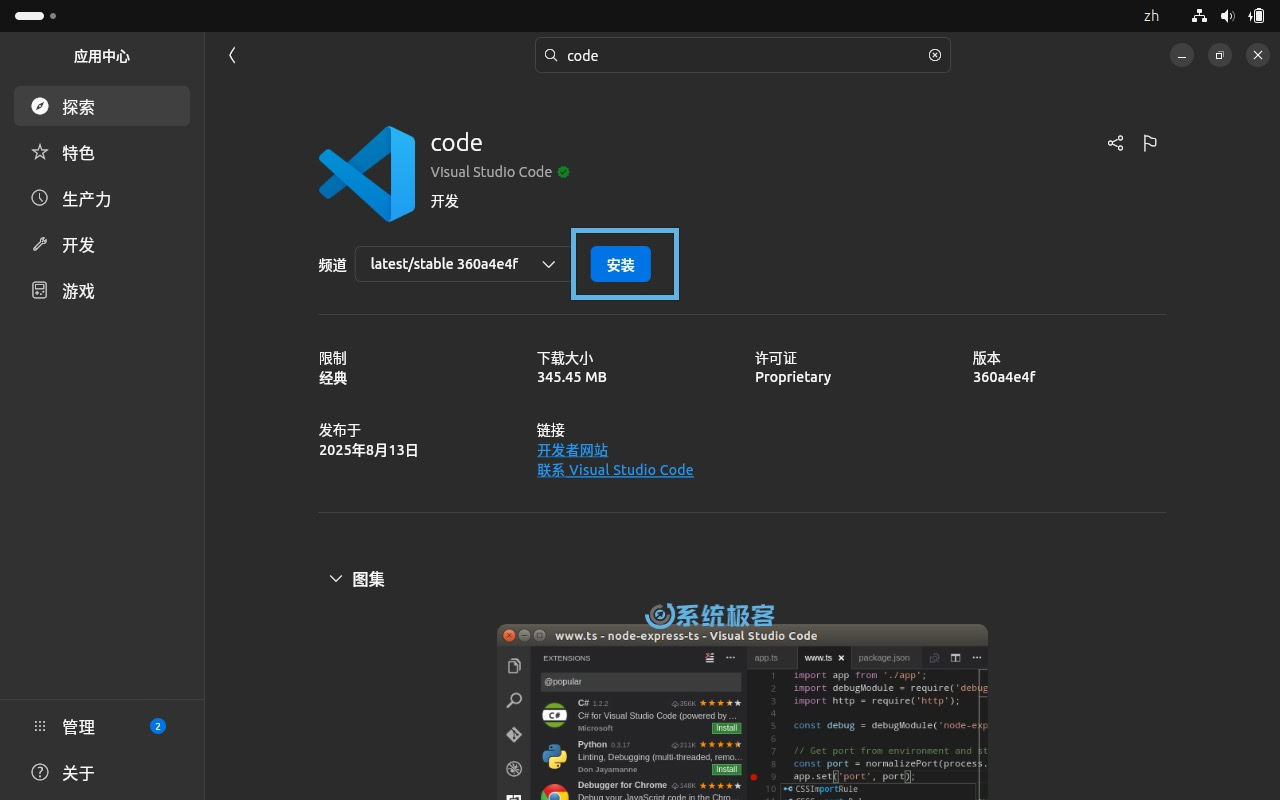Click the 2025年8月13日 release date

[369, 450]
